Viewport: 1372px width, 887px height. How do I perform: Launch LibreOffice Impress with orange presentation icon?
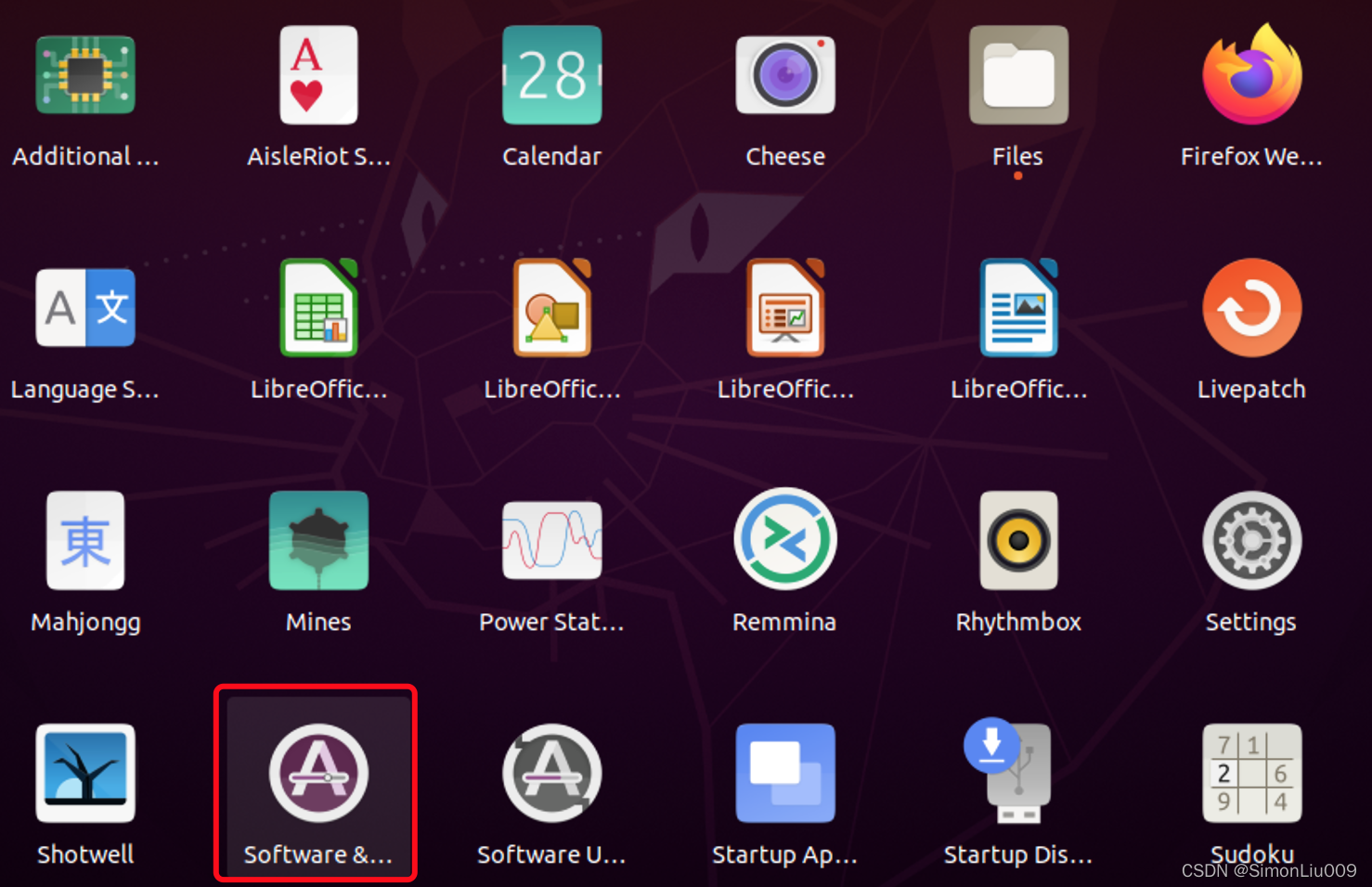[785, 308]
